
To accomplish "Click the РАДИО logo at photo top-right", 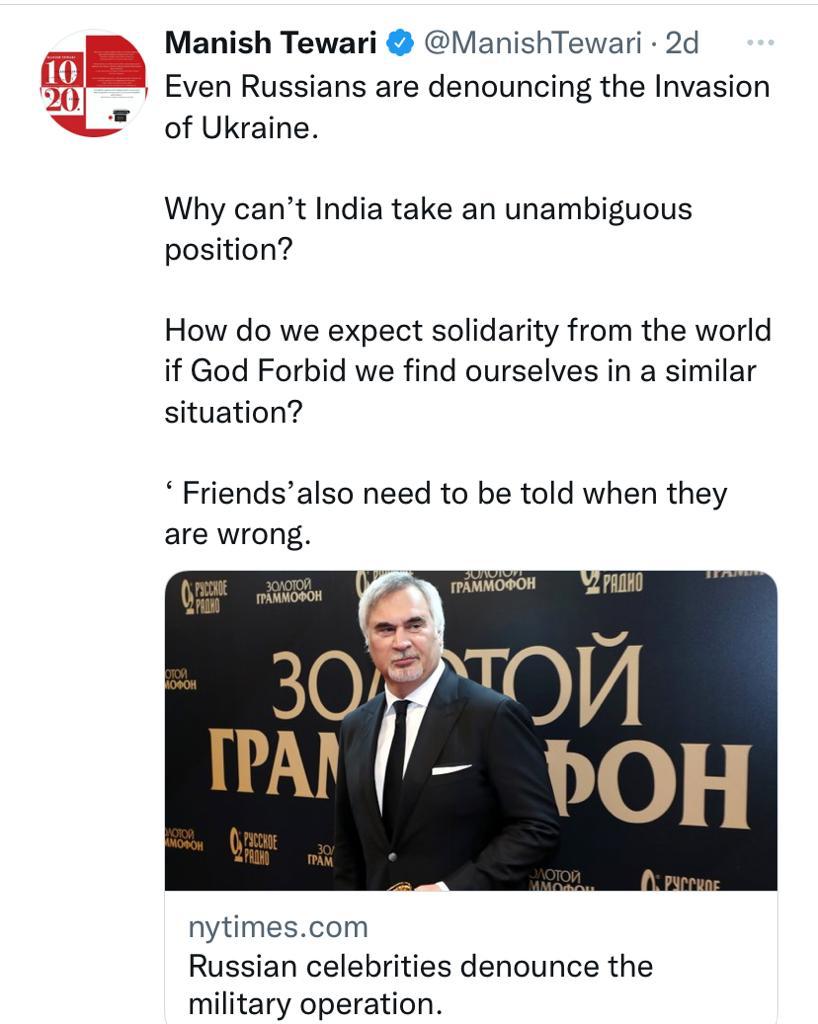I will coord(612,582).
